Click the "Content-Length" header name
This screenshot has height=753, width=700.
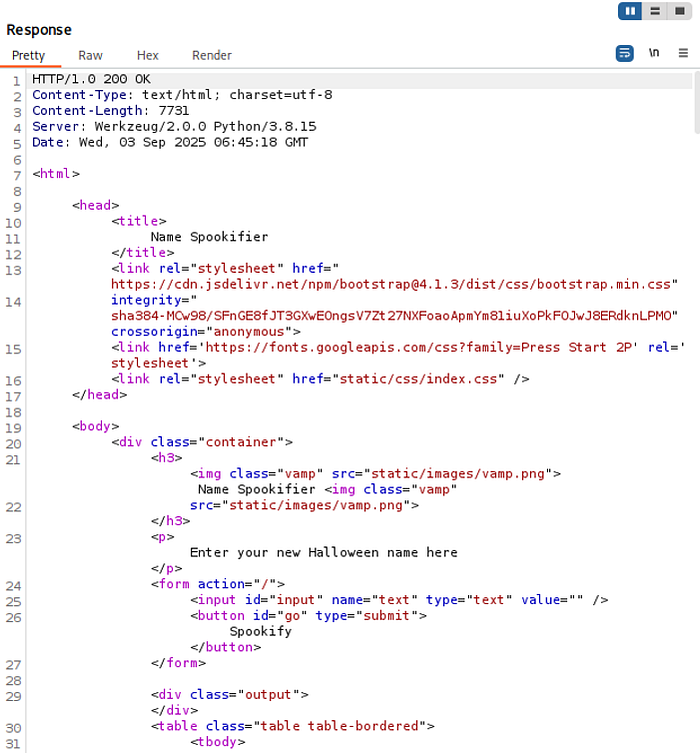point(87,111)
